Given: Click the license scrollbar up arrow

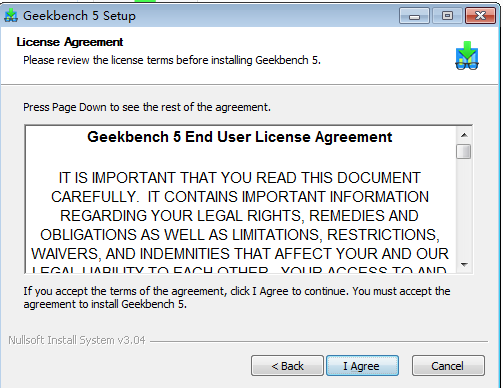Looking at the screenshot, I should pos(464,135).
